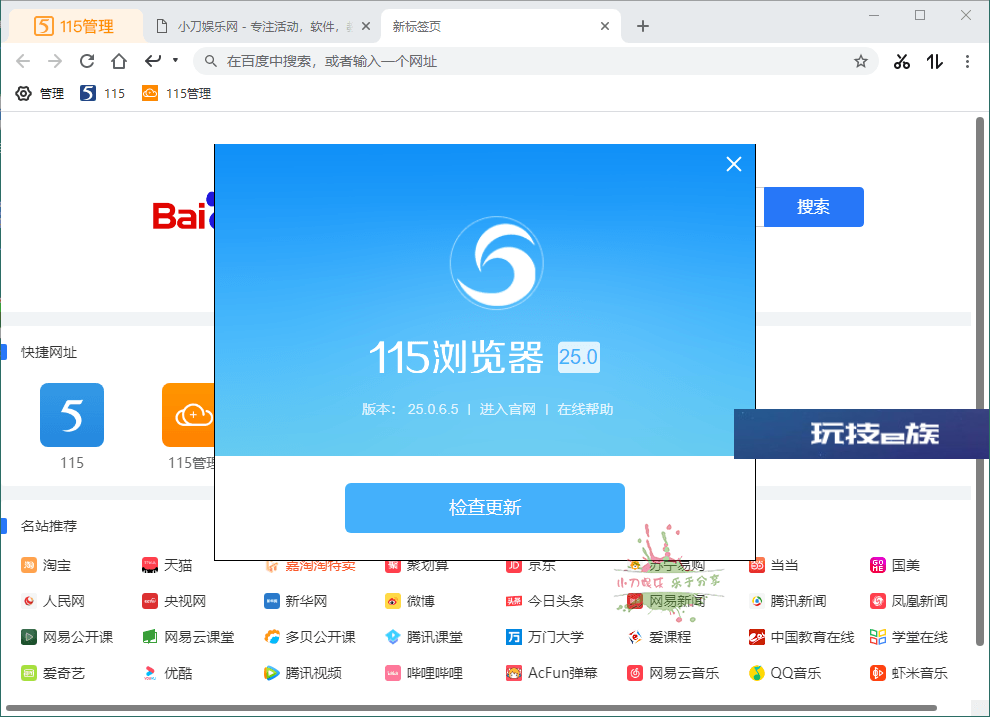The height and width of the screenshot is (717, 990).
Task: Reload the current page
Action: click(x=87, y=61)
